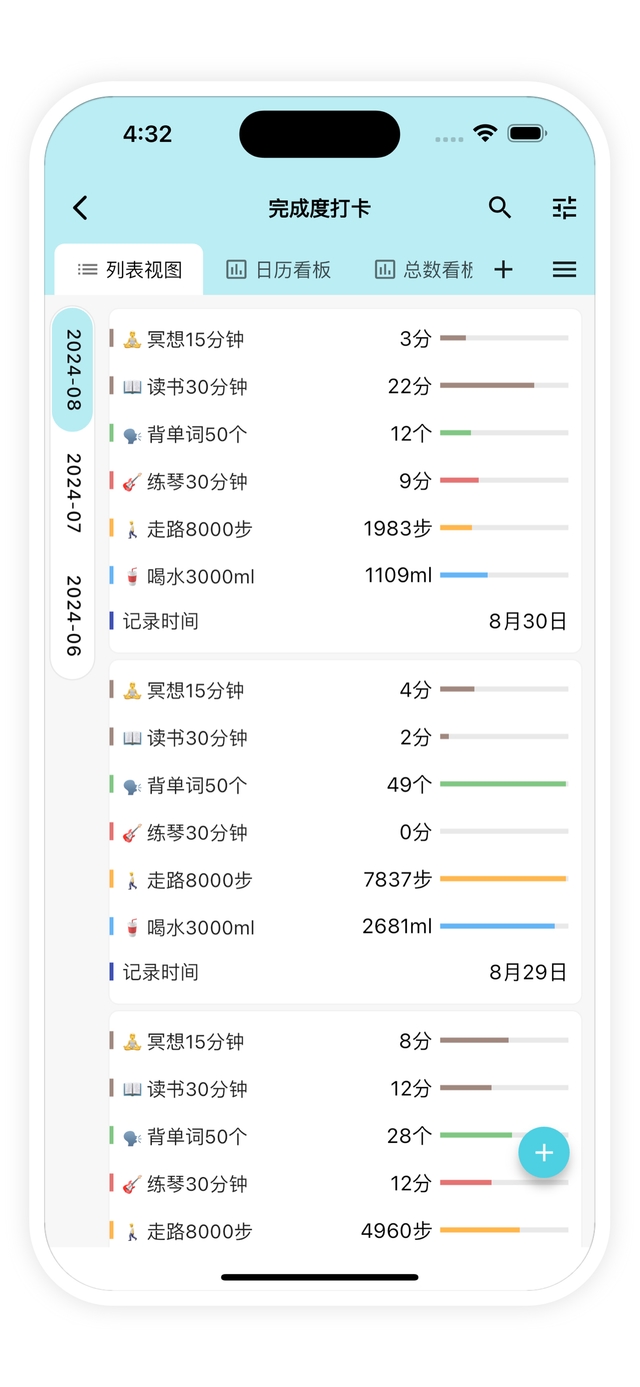Open the 8月29日 record date row
This screenshot has height=1387, width=640.
pos(345,972)
